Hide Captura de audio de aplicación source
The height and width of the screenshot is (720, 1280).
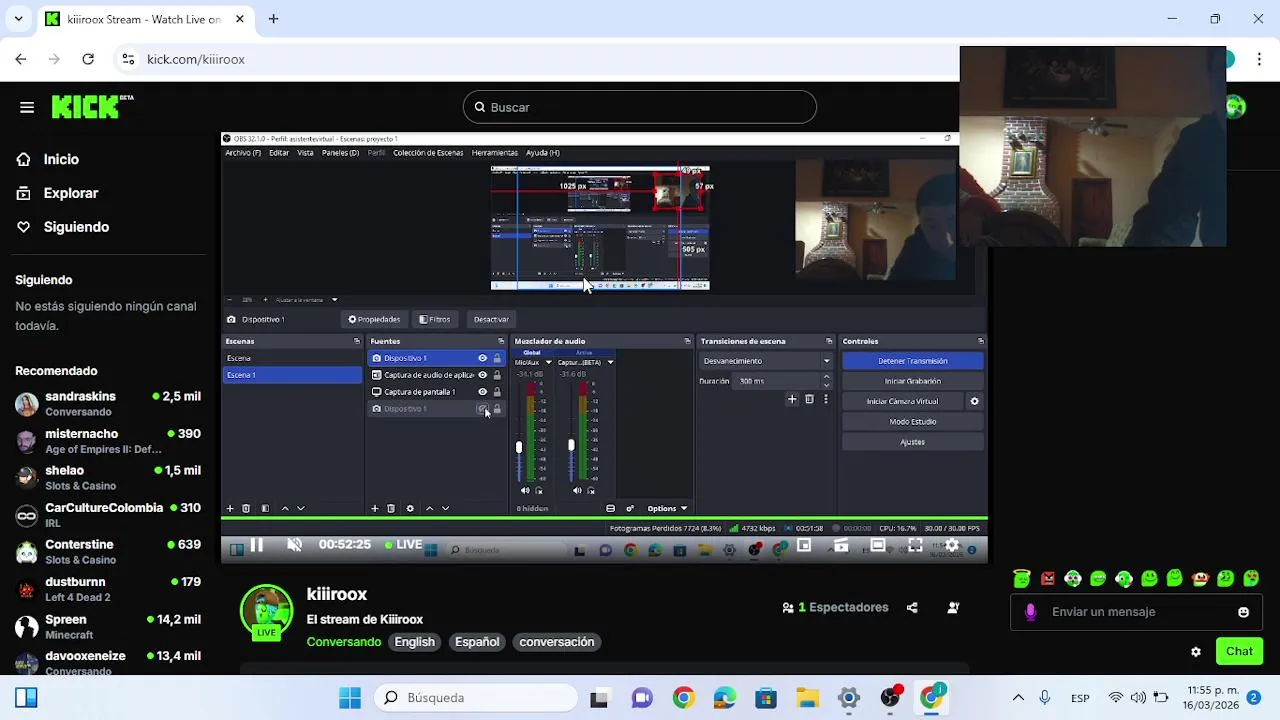click(482, 375)
